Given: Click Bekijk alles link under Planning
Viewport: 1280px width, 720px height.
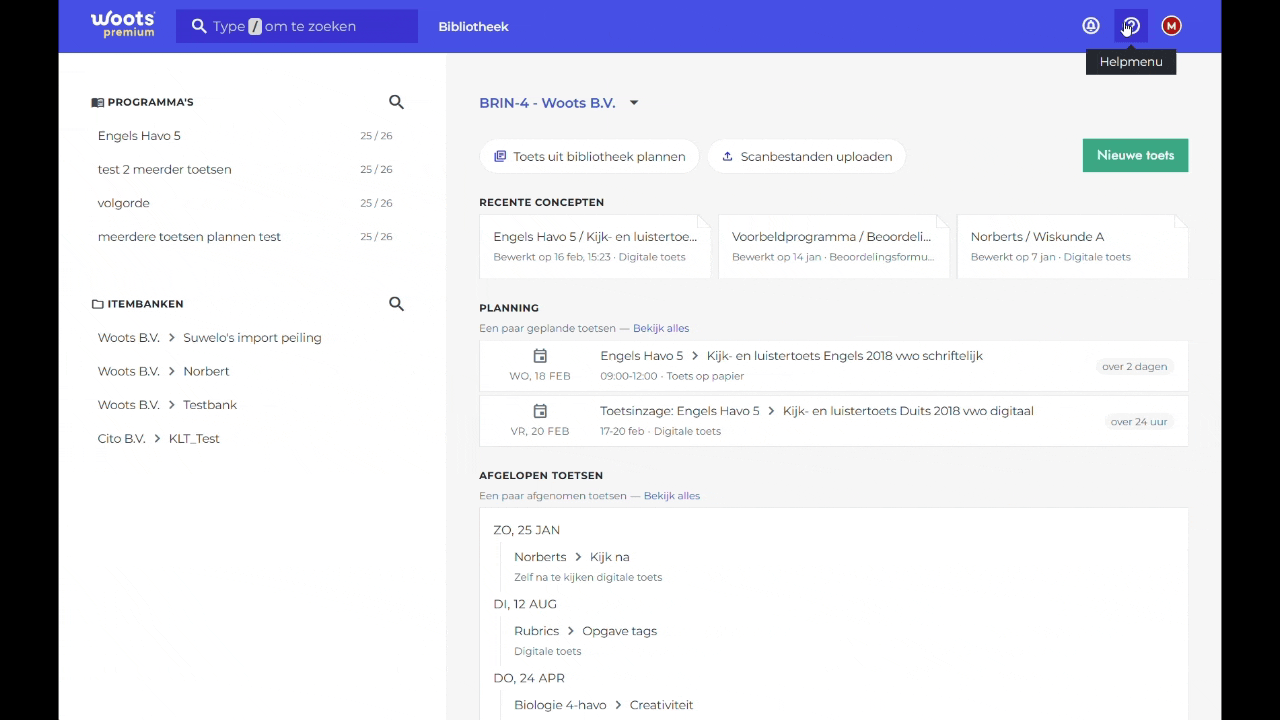Looking at the screenshot, I should 661,328.
